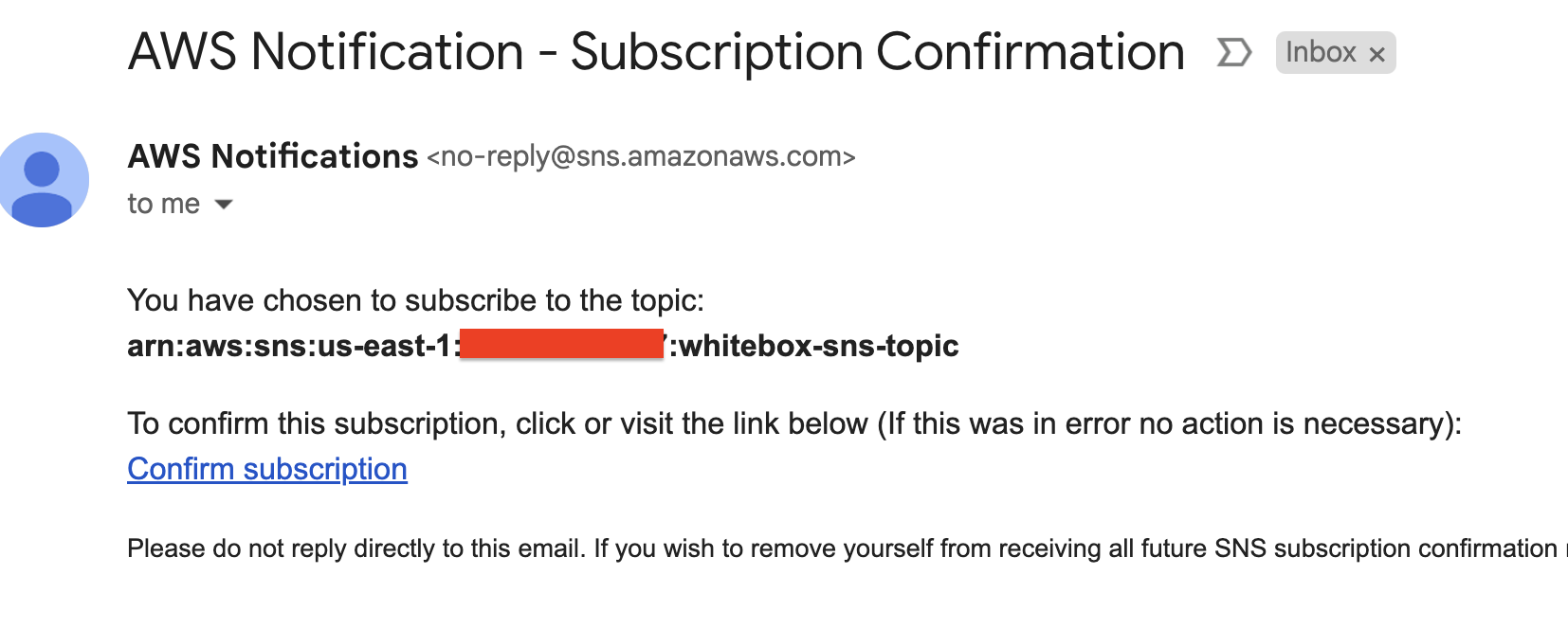The image size is (1568, 629).
Task: Click the "to me" recipient text
Action: [x=163, y=204]
